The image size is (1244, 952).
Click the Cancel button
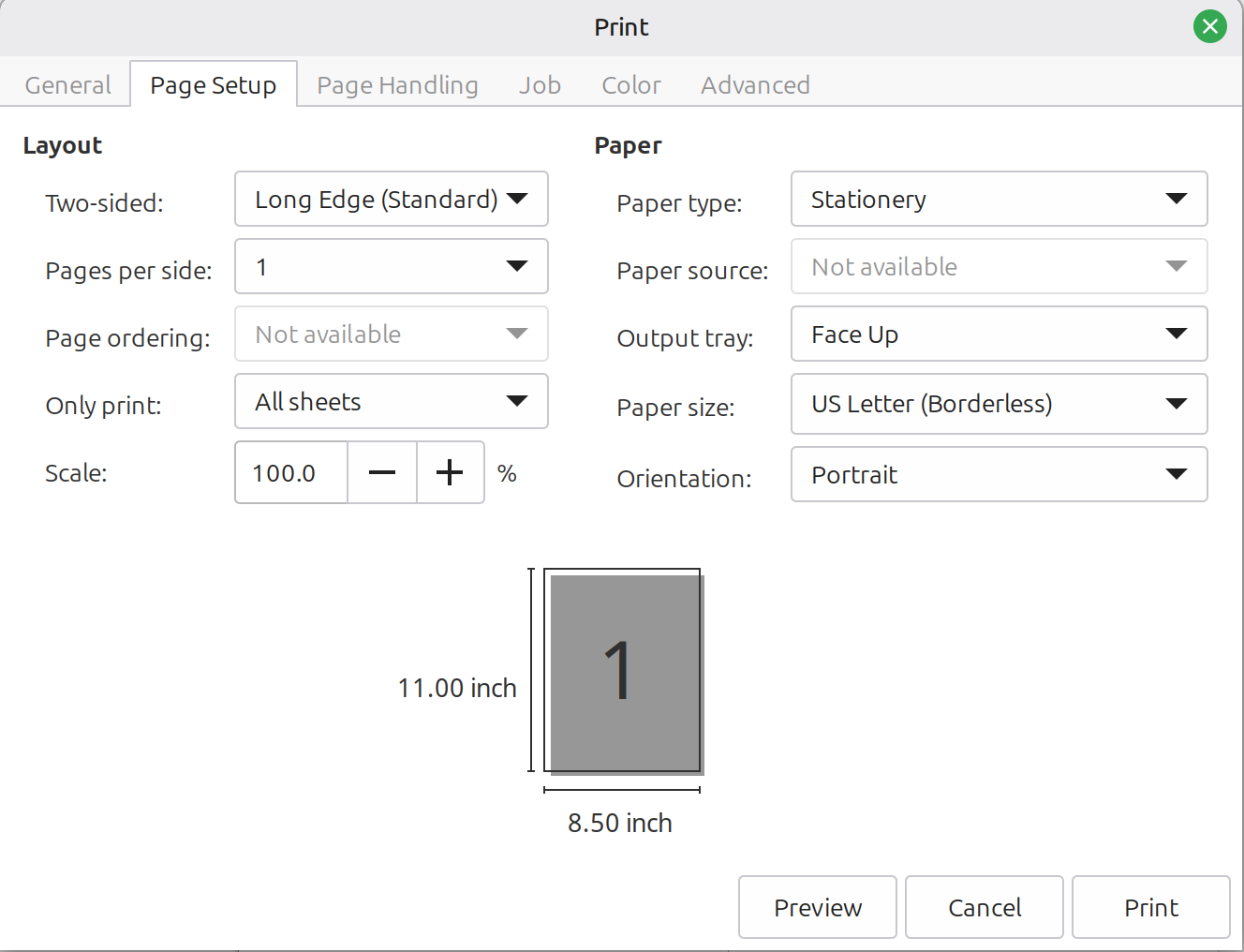tap(985, 907)
